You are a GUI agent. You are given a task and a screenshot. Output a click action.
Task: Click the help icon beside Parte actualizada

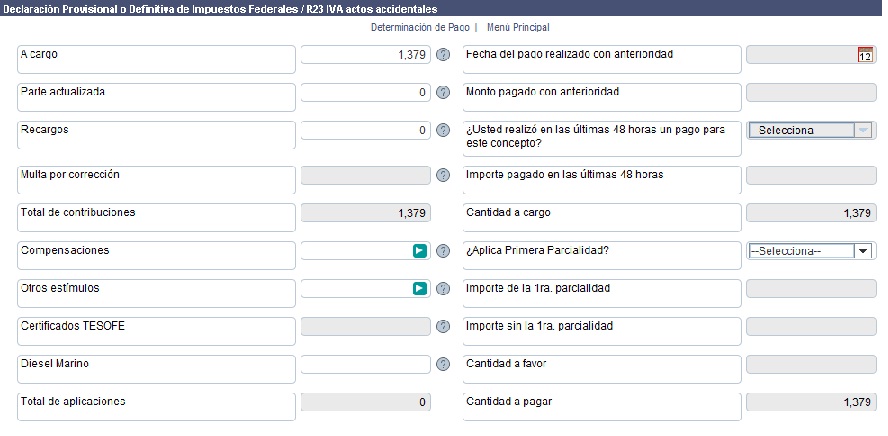(443, 92)
